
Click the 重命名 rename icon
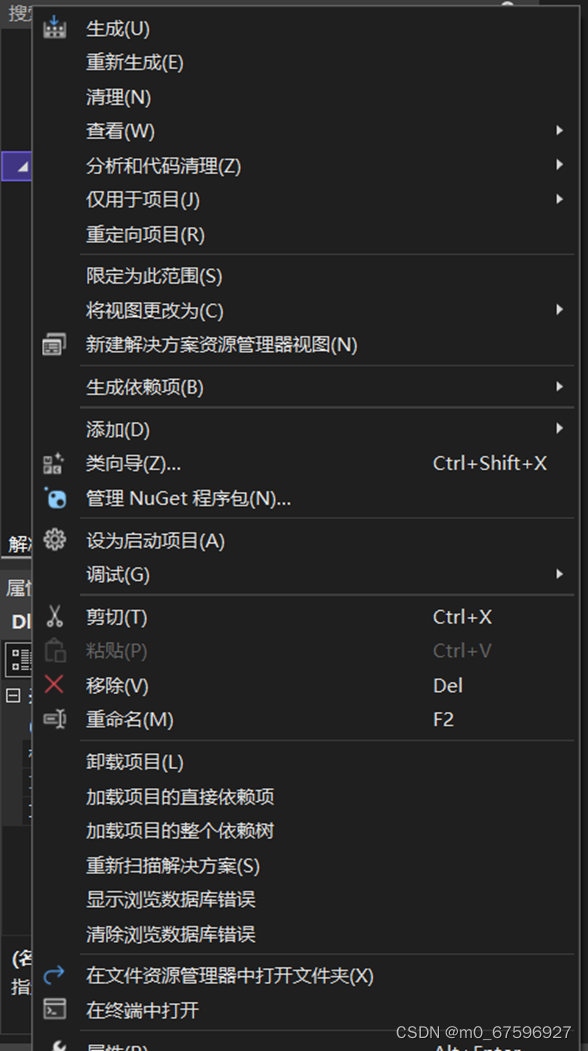tap(55, 719)
